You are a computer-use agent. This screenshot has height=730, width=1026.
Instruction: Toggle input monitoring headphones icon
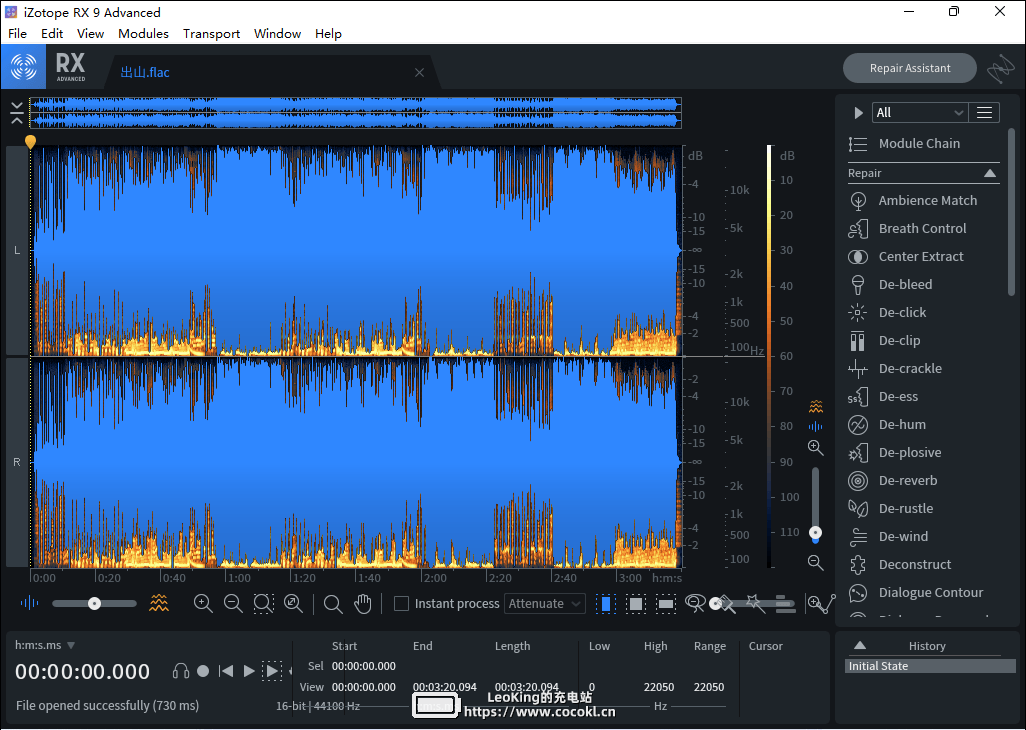click(x=181, y=671)
